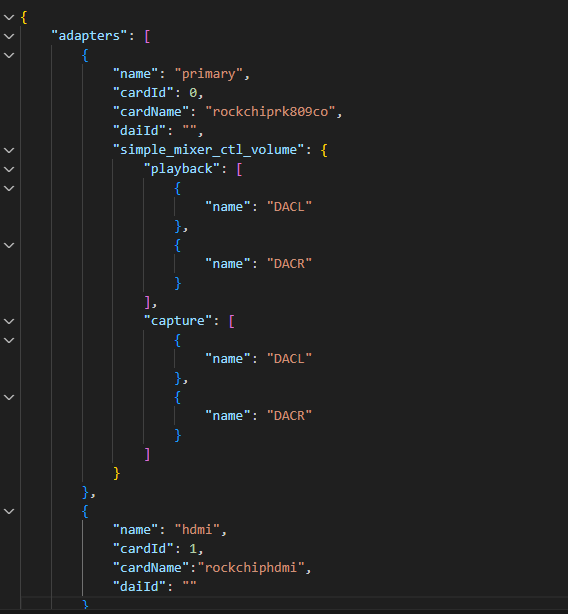Fold the playback DACR object chevron

tap(9, 246)
